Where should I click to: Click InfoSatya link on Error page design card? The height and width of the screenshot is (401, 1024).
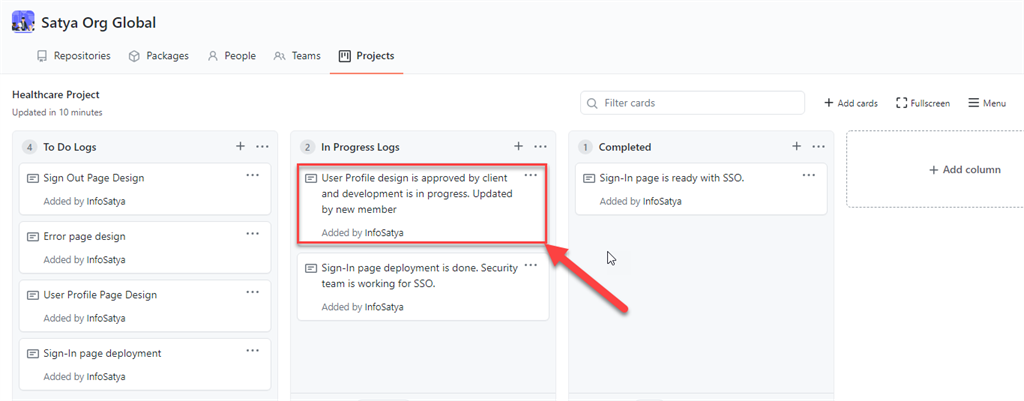pyautogui.click(x=106, y=260)
